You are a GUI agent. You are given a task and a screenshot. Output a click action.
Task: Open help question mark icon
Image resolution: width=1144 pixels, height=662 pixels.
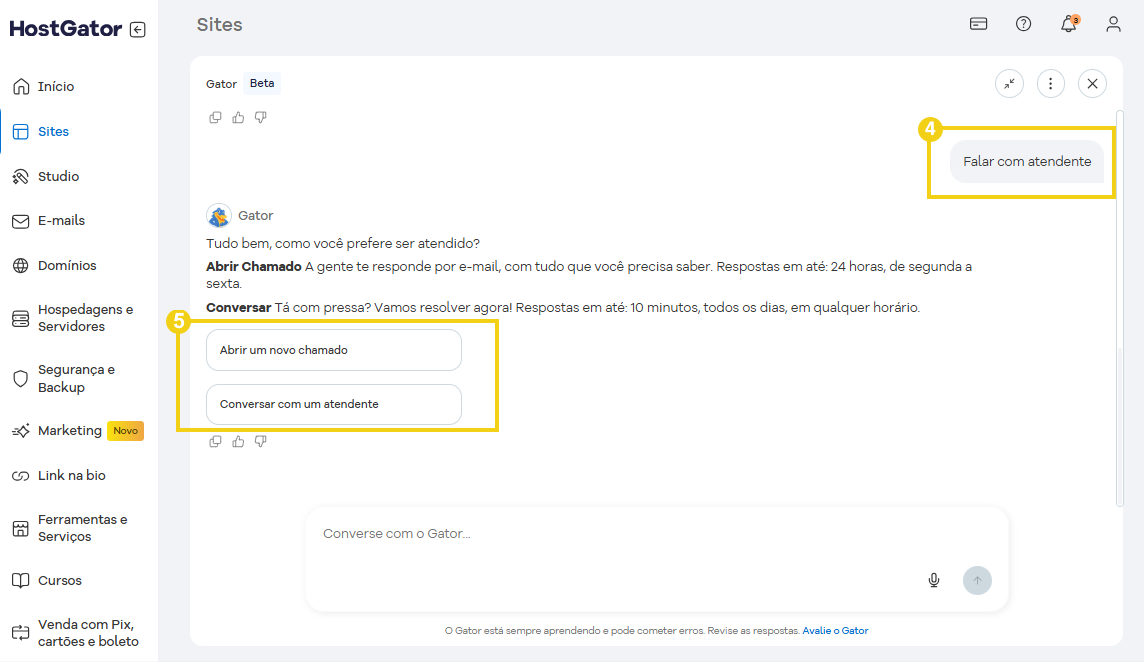1023,24
